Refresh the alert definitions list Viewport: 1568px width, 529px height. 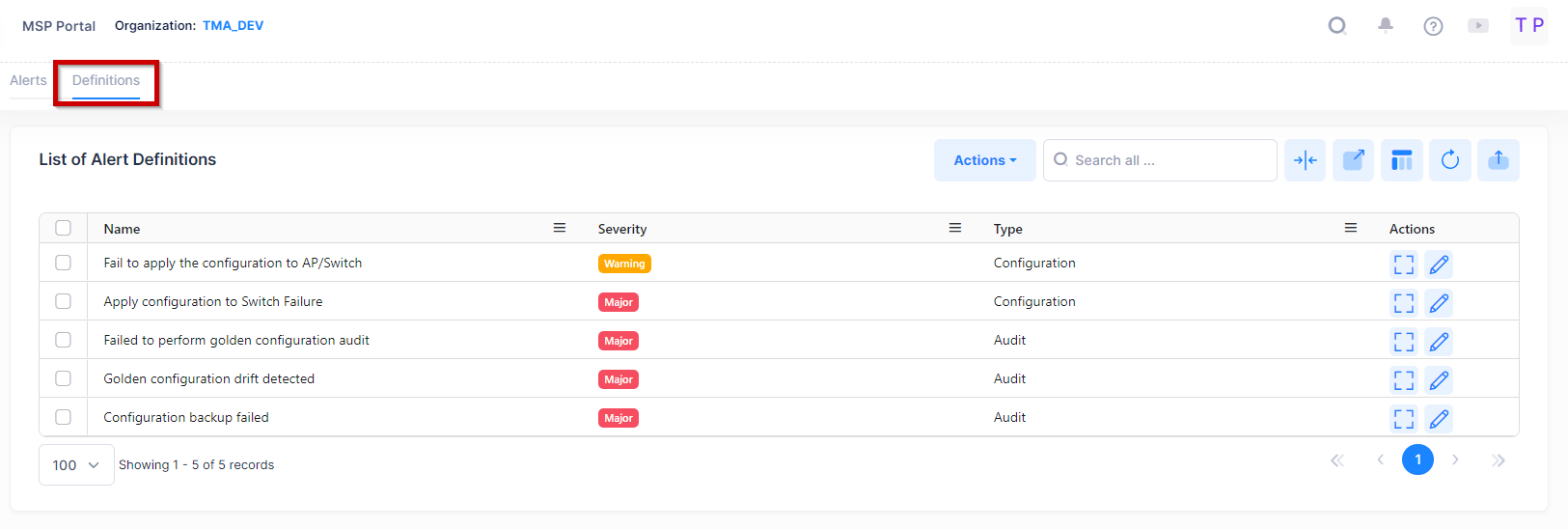(1449, 160)
